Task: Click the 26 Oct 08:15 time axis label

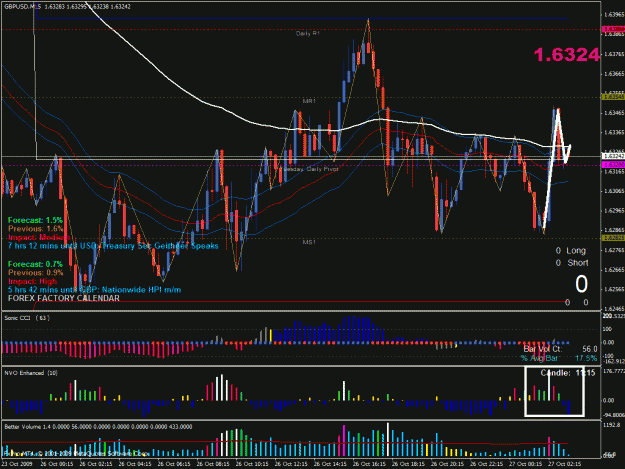Action: (213, 464)
